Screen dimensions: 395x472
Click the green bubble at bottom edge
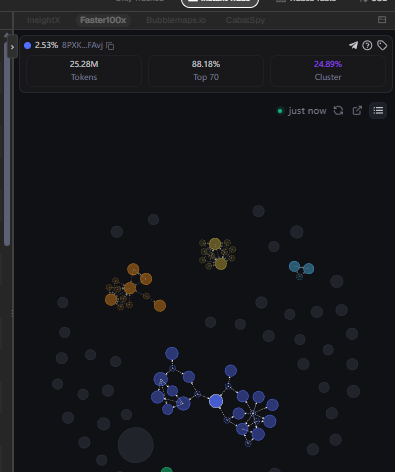167,470
